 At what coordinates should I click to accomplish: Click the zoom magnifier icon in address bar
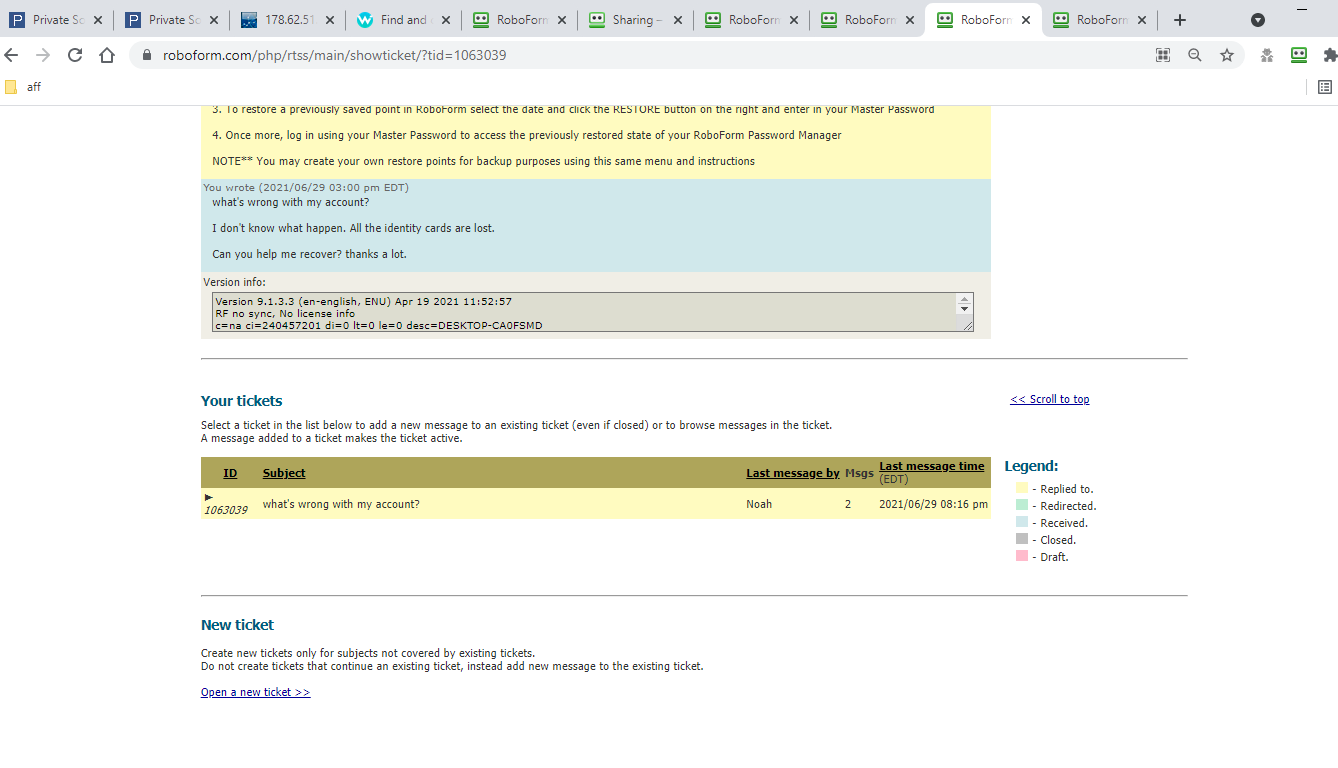(x=1195, y=55)
